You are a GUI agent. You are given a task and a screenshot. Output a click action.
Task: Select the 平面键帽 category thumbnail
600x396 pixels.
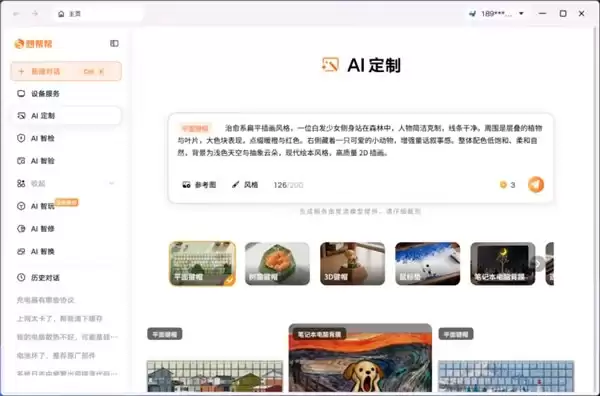pos(202,264)
